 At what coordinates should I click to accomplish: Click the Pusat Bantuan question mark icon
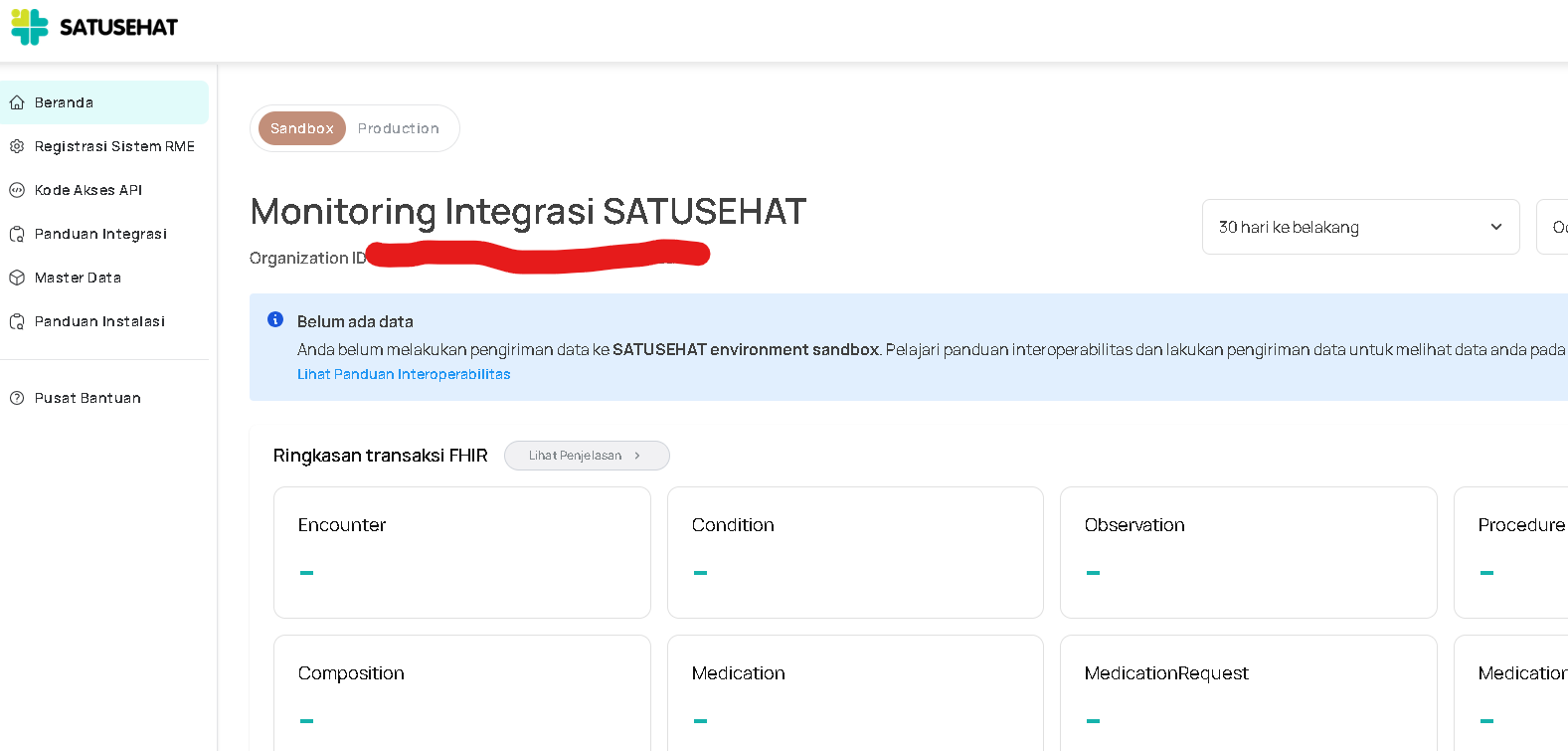[x=17, y=398]
